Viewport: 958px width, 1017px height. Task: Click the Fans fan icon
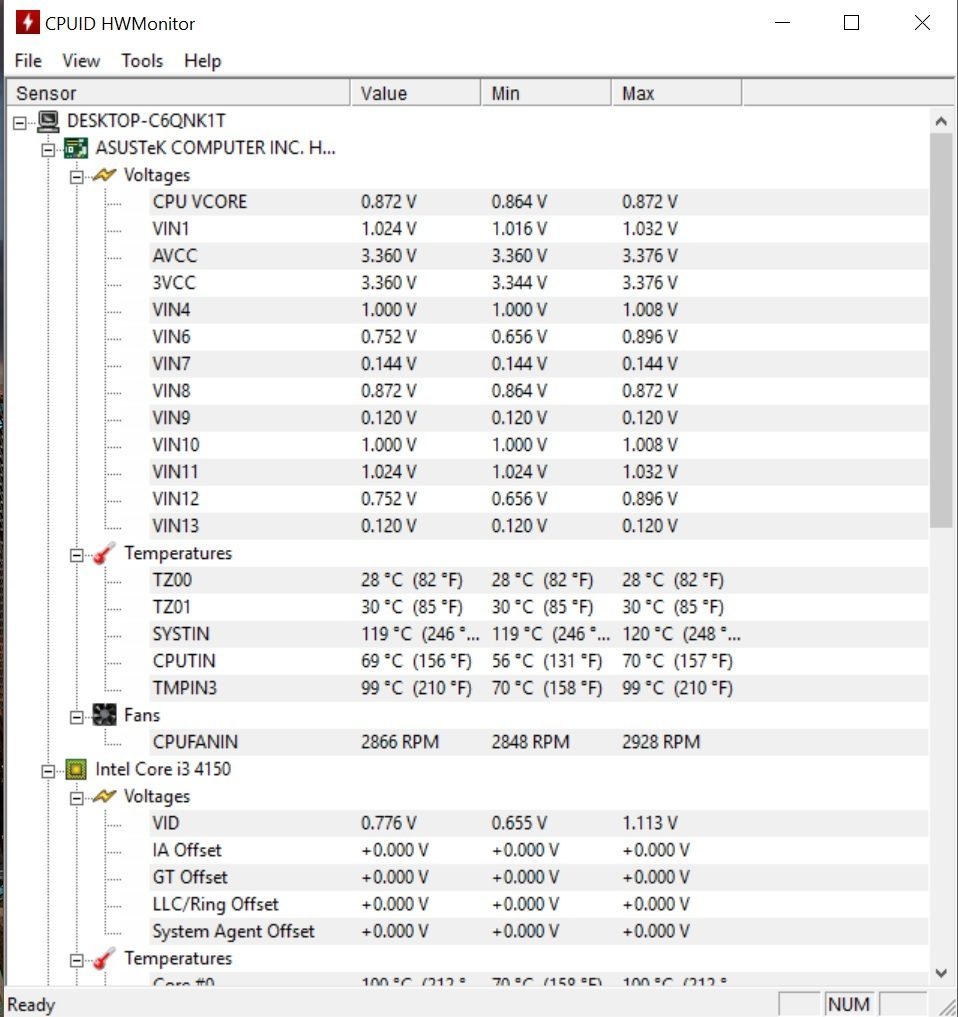coord(104,715)
